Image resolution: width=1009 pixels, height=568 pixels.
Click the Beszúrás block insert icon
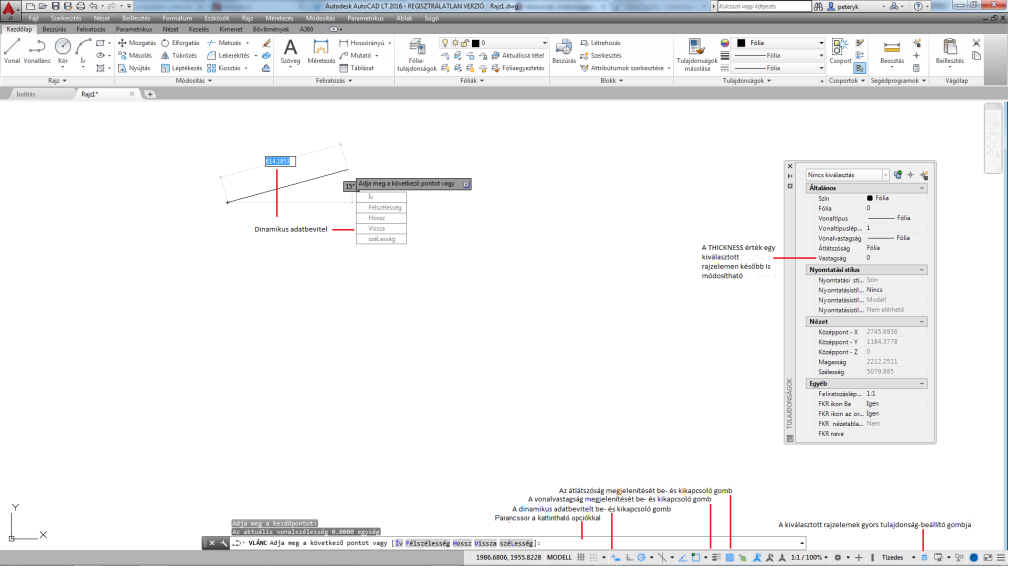564,51
